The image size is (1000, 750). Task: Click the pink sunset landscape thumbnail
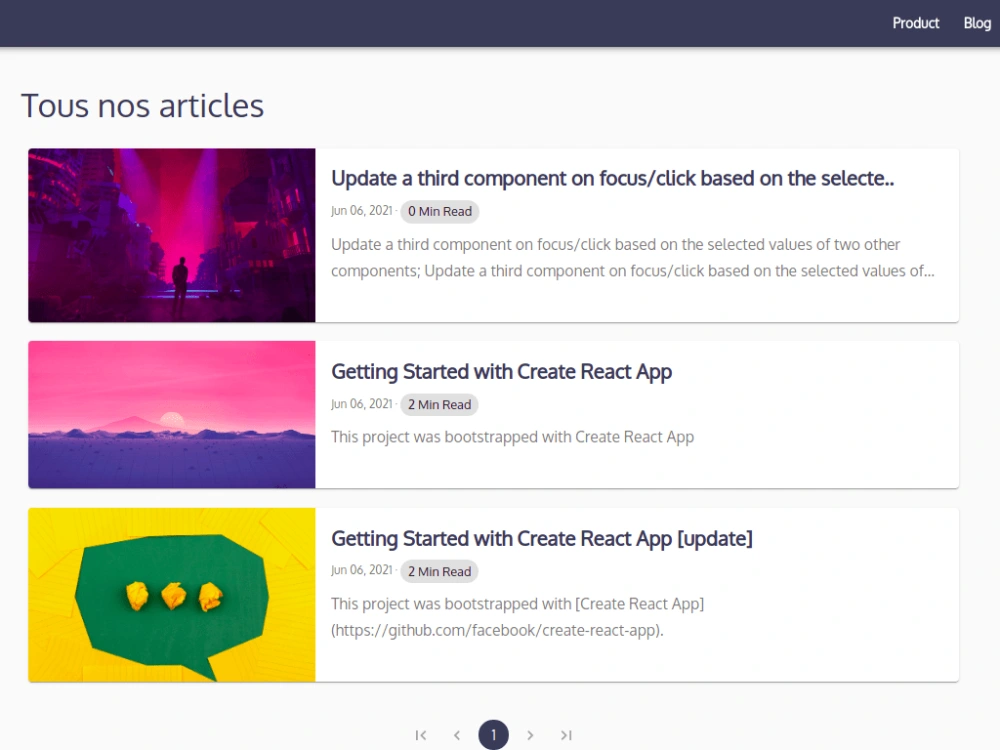click(172, 415)
